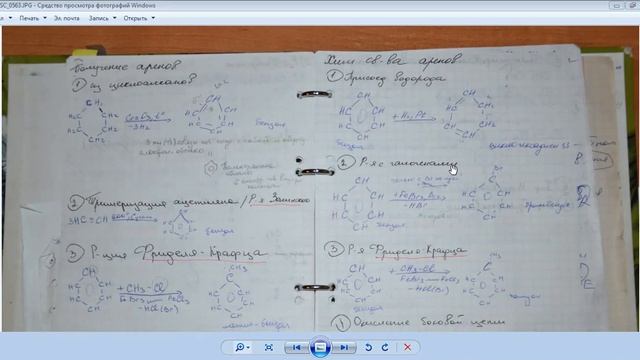Rotate the photo counterclockwise
The image size is (640, 360).
369,347
